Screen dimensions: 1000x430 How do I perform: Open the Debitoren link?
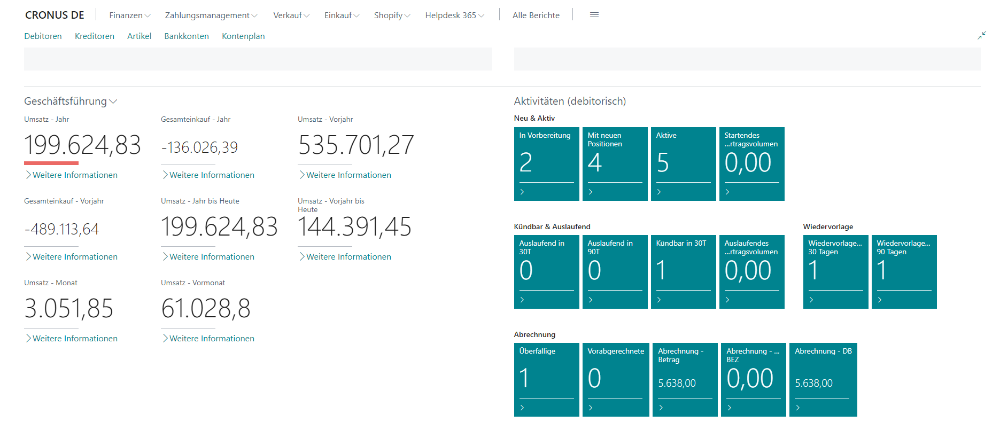43,36
